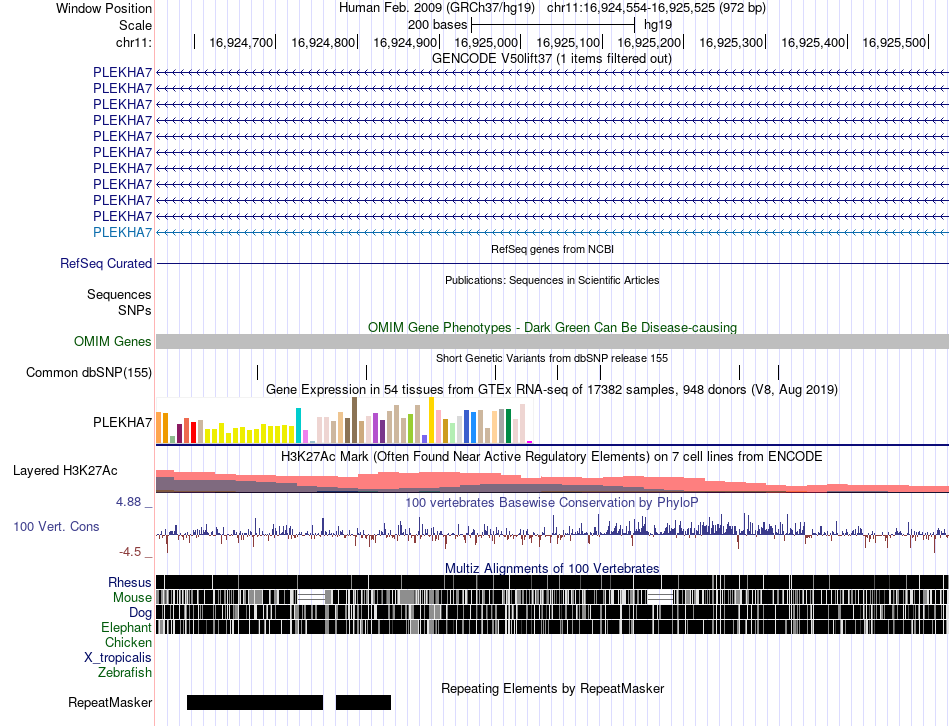Click the RepeatMasker track label

[110, 703]
